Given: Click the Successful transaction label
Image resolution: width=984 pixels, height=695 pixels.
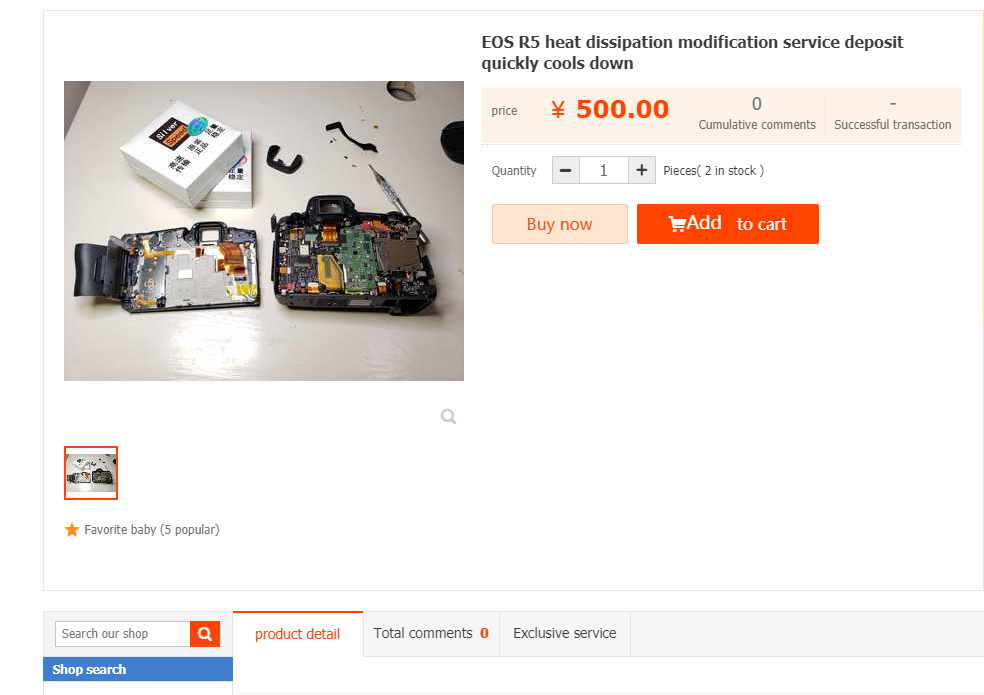Looking at the screenshot, I should coord(892,125).
